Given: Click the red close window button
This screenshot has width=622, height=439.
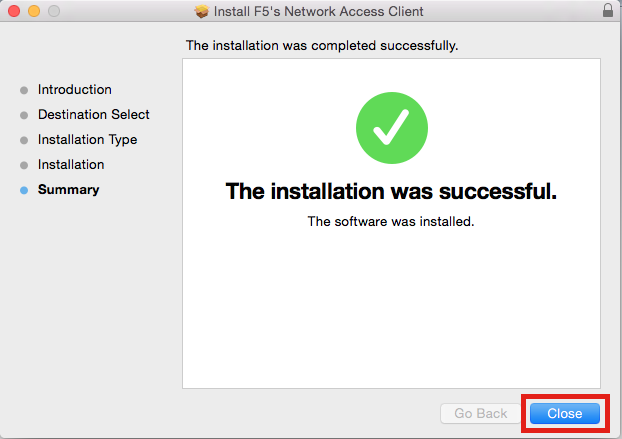Looking at the screenshot, I should pos(14,11).
